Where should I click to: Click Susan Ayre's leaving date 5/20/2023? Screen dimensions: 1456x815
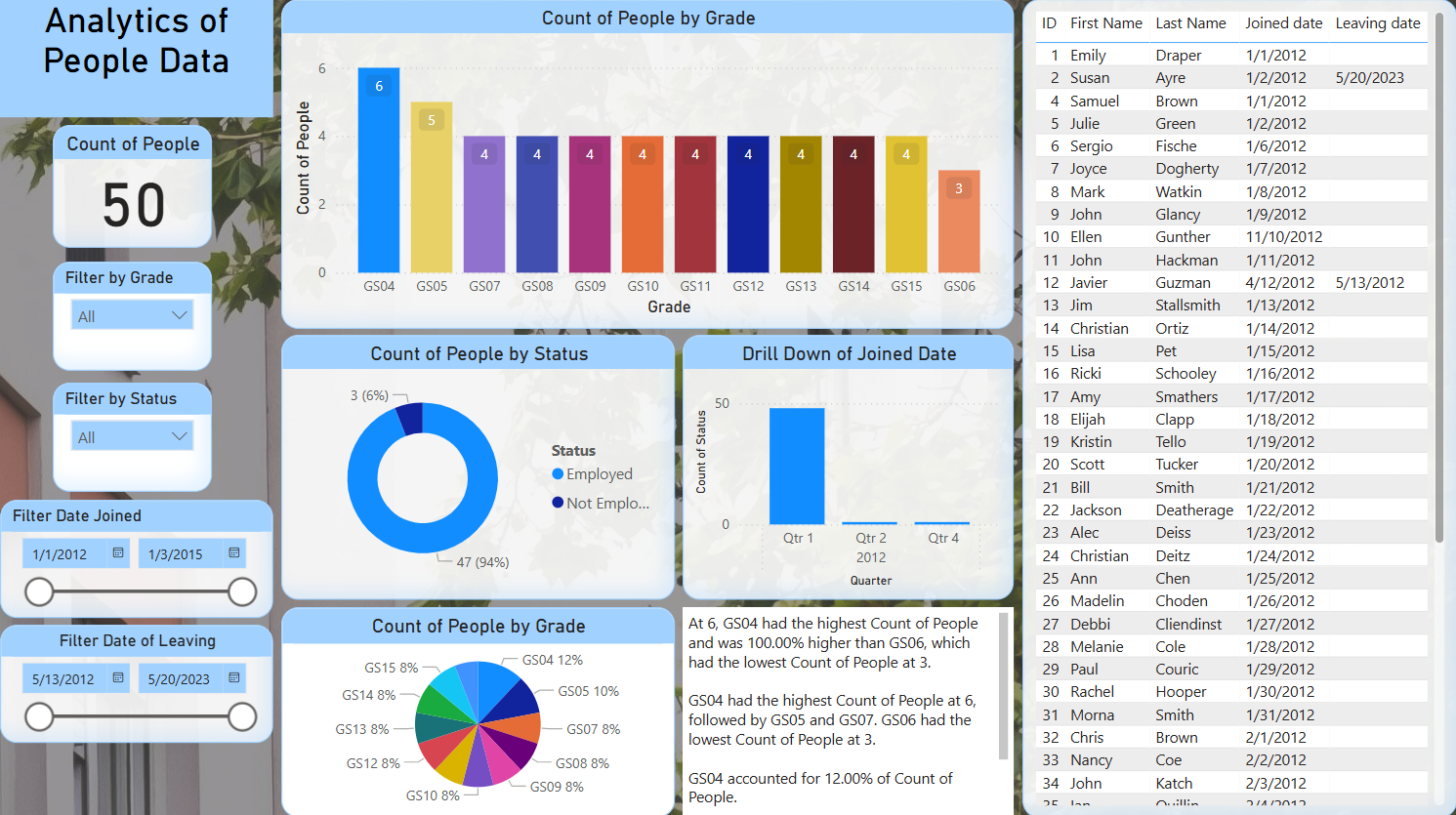(x=1369, y=77)
